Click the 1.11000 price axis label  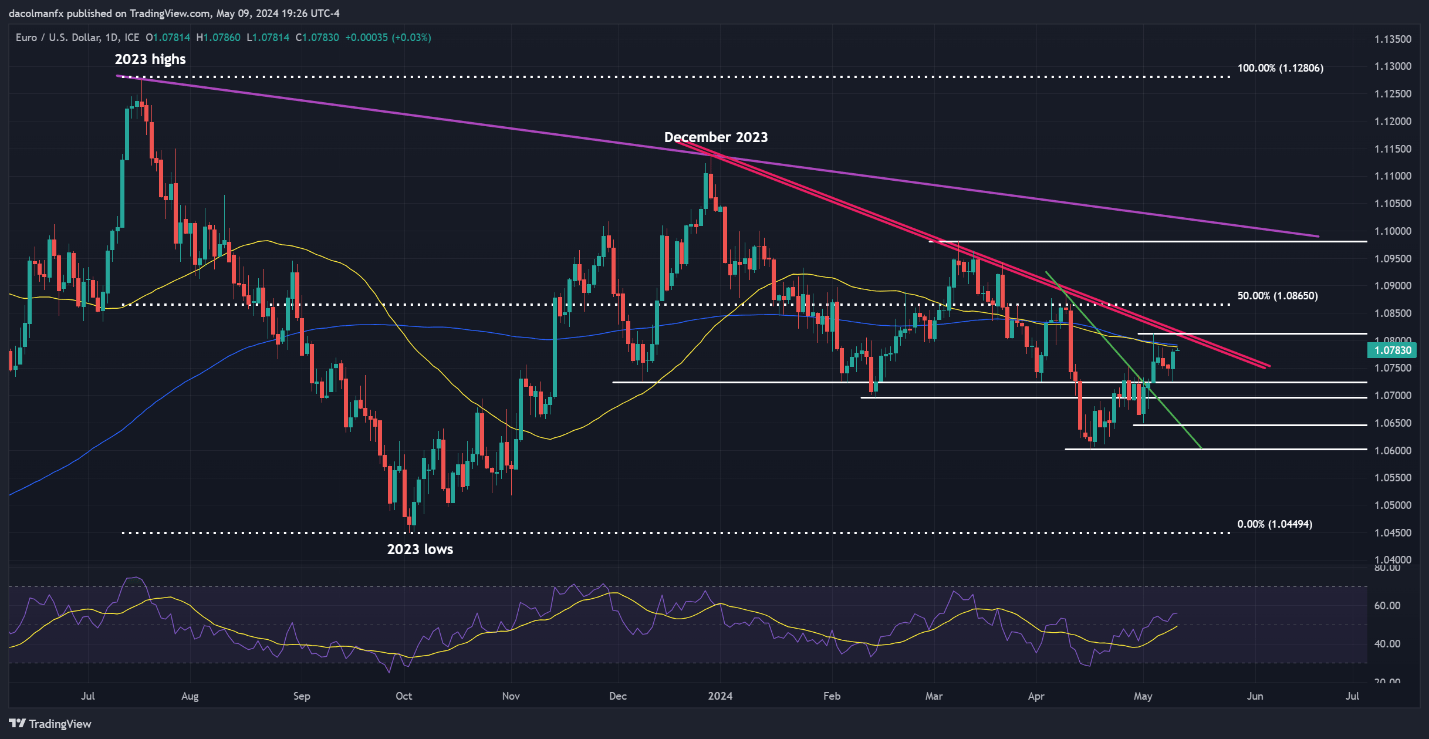coord(1392,176)
